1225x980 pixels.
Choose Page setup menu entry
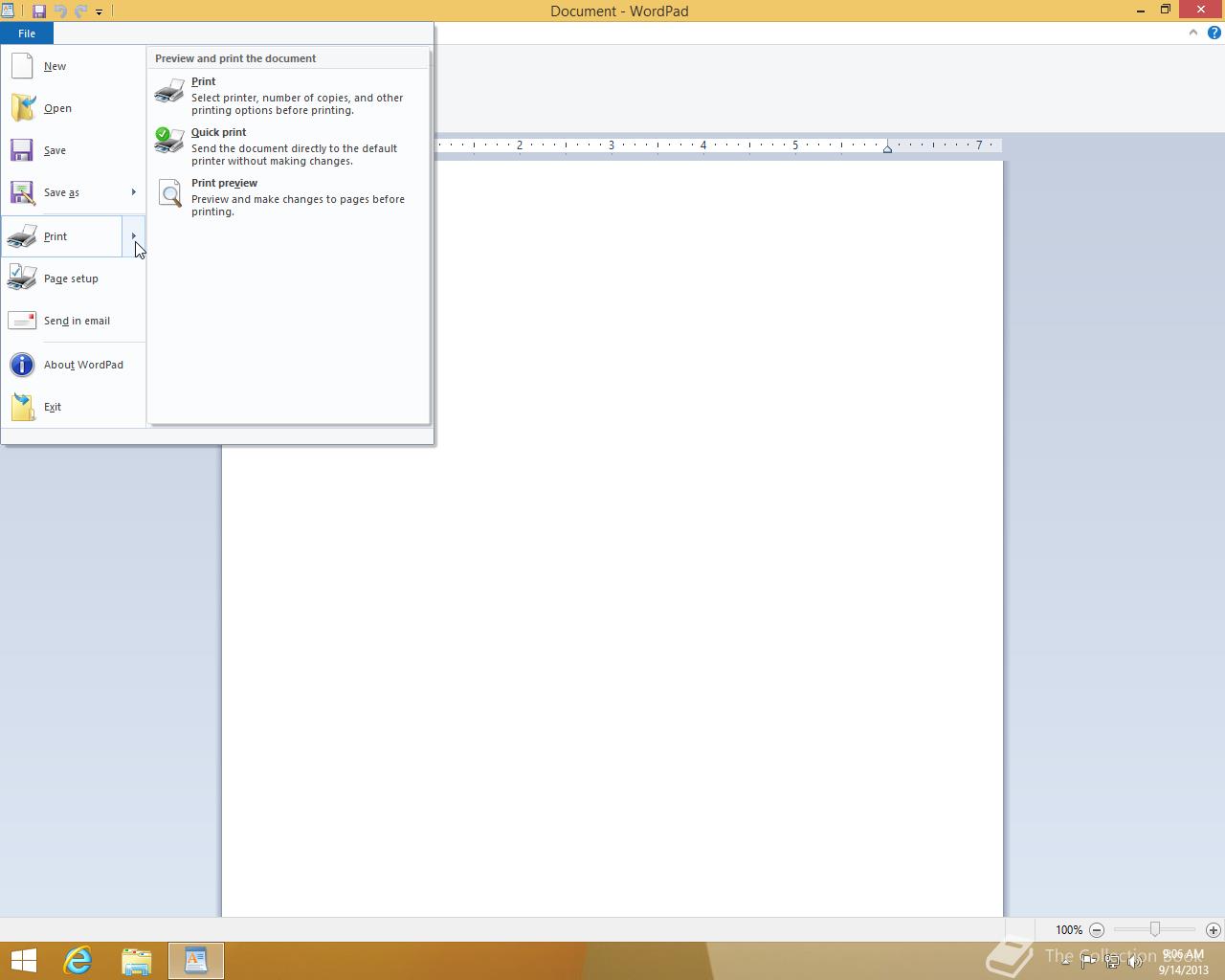tap(74, 278)
